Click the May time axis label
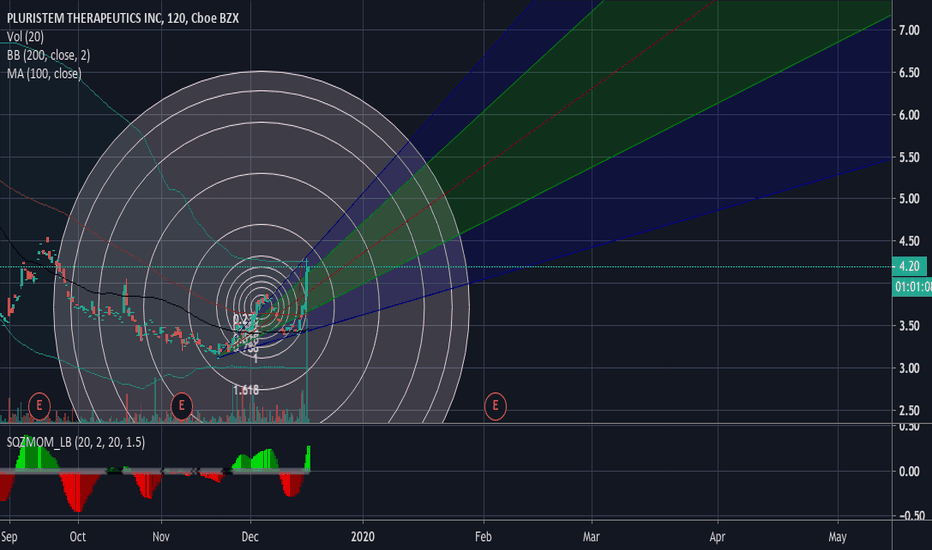The width and height of the screenshot is (932, 550). pyautogui.click(x=837, y=537)
